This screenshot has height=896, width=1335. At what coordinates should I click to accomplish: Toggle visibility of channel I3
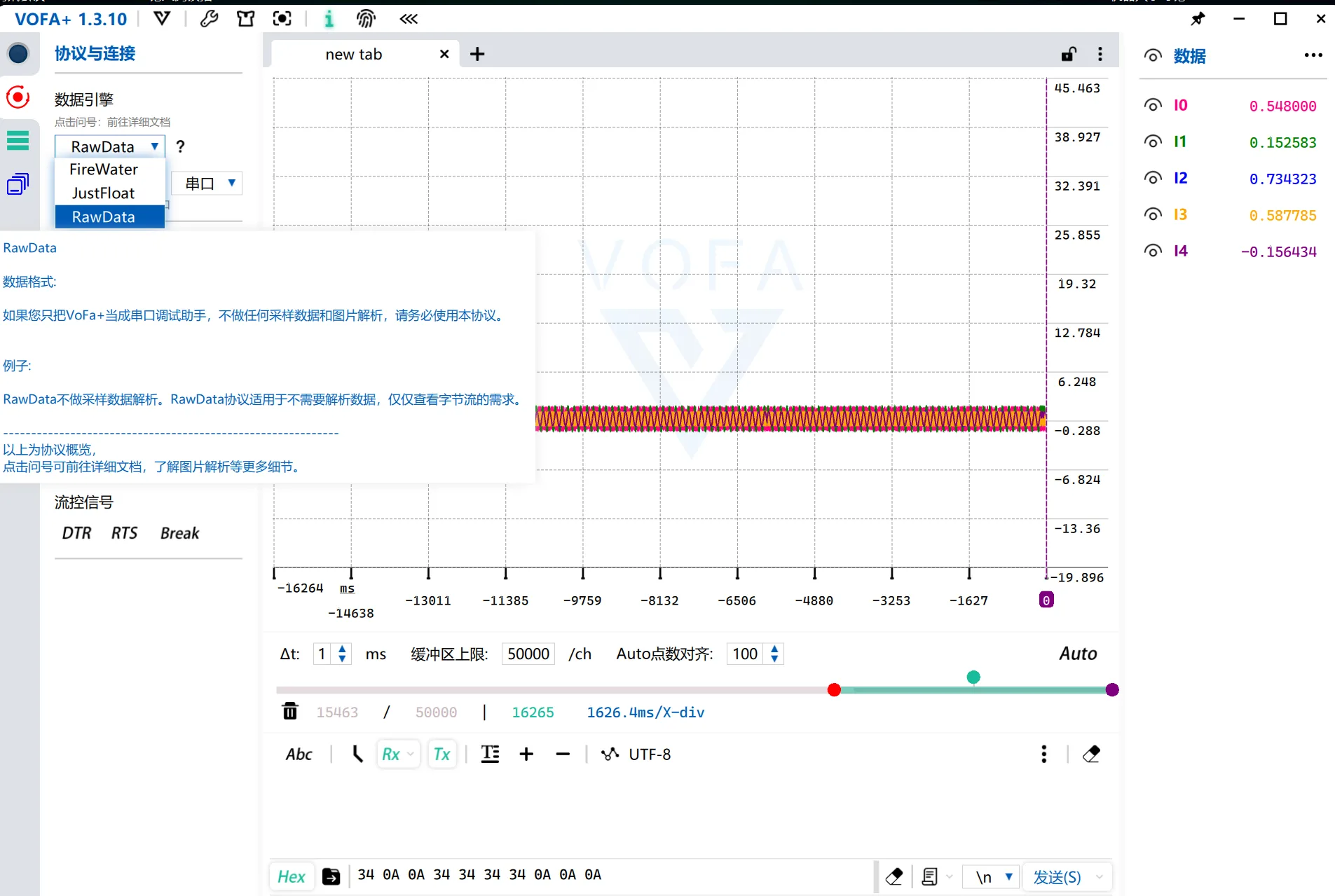(x=1153, y=214)
